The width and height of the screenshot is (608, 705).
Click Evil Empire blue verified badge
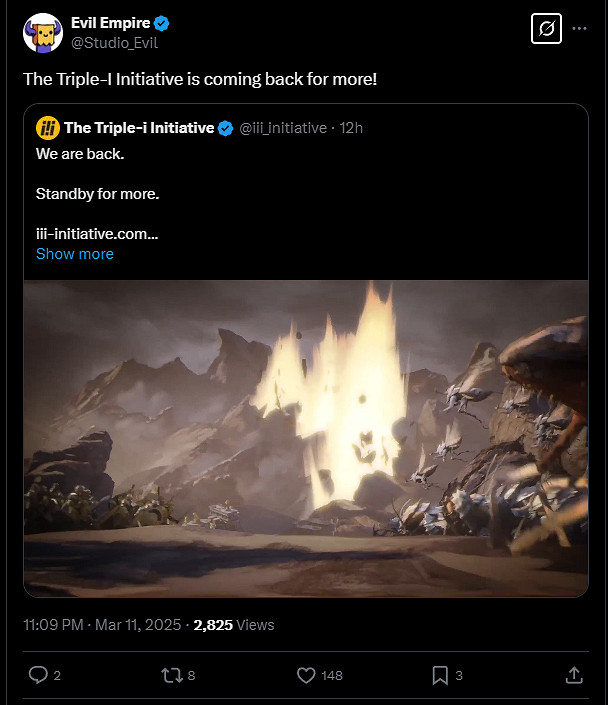click(x=162, y=24)
